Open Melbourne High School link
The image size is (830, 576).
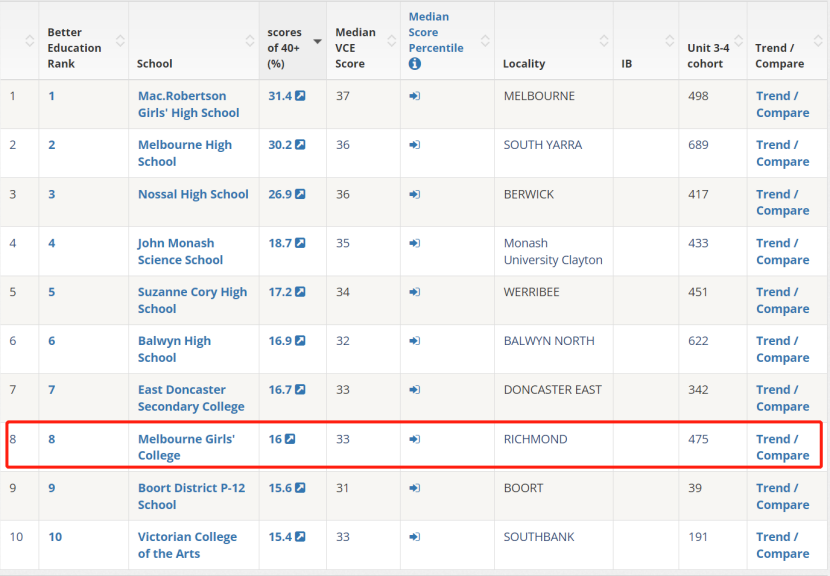(x=185, y=153)
